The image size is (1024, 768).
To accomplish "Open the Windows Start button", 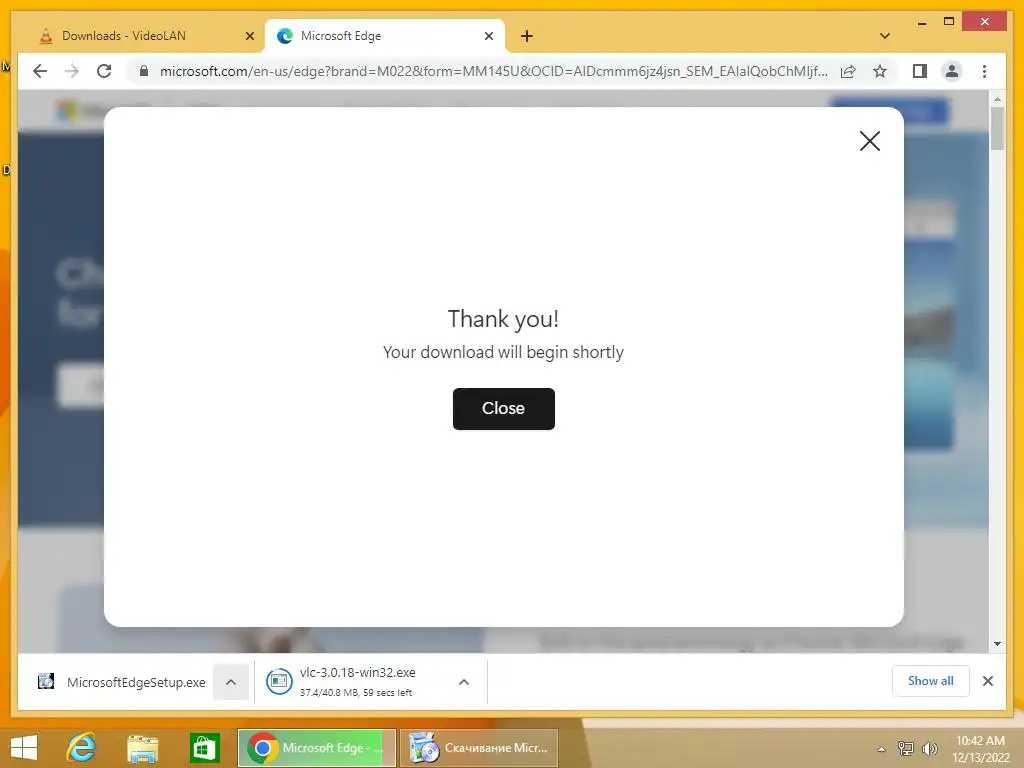I will (24, 748).
